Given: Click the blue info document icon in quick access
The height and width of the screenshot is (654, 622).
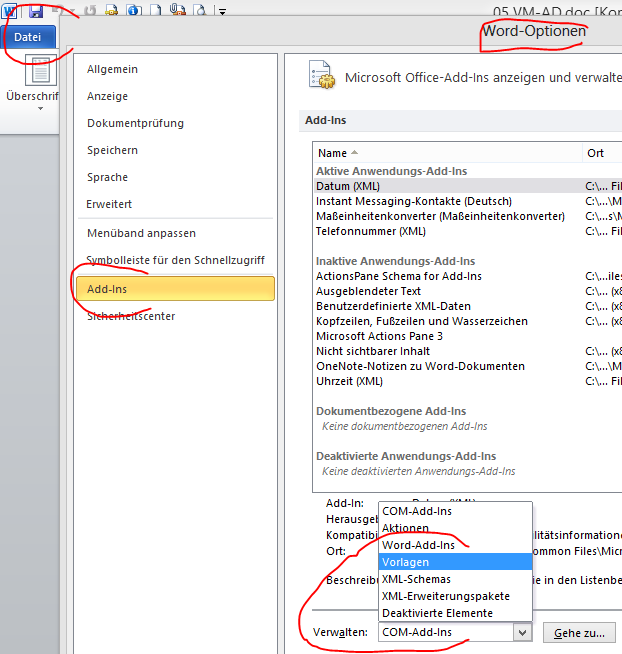Looking at the screenshot, I should [x=134, y=10].
